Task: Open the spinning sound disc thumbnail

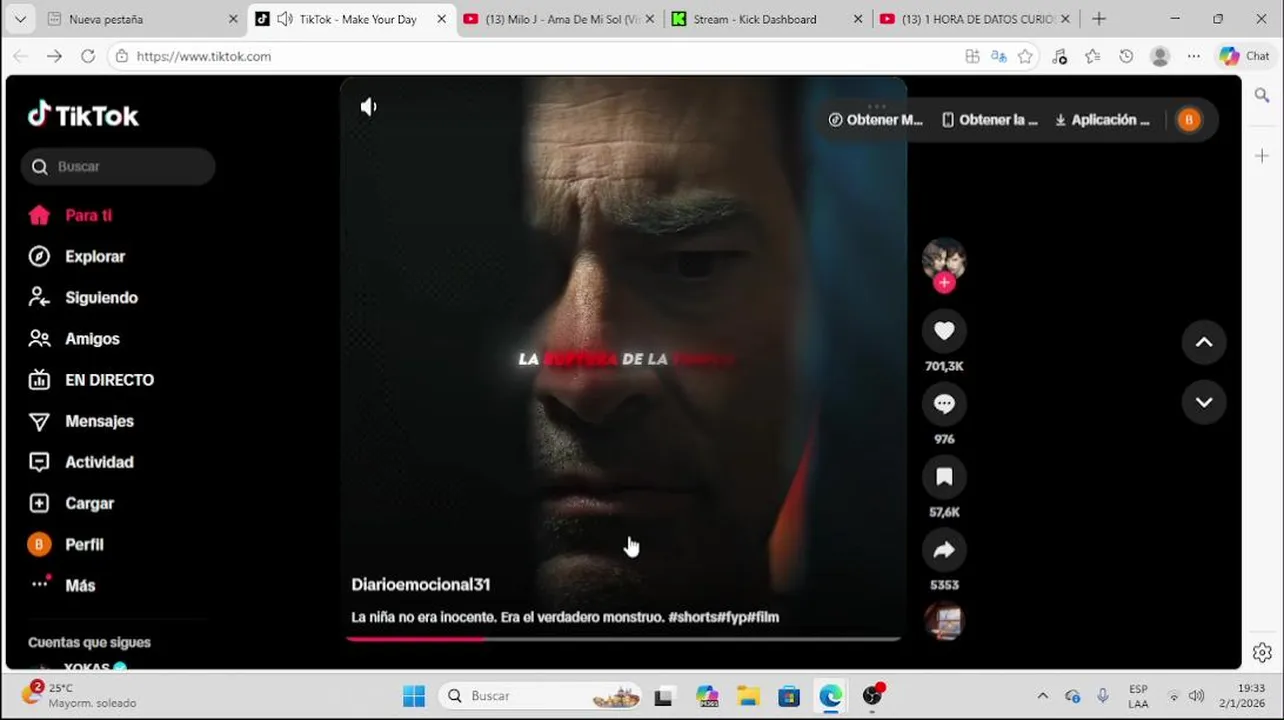Action: click(944, 621)
